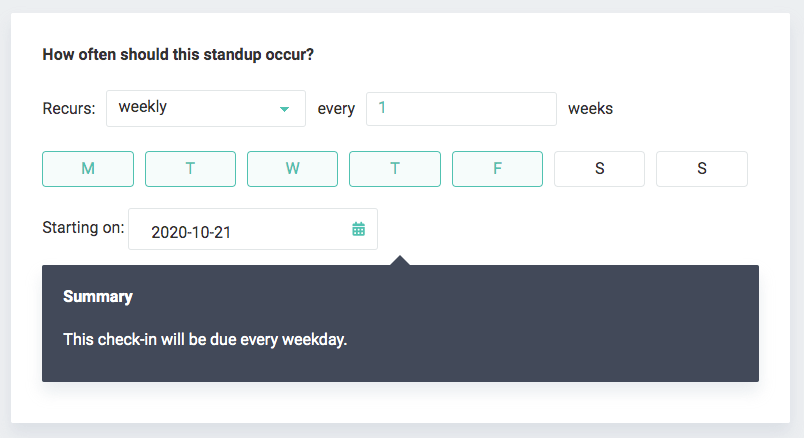
Task: Deselect Tuesday, the first 'T' button
Action: (190, 169)
